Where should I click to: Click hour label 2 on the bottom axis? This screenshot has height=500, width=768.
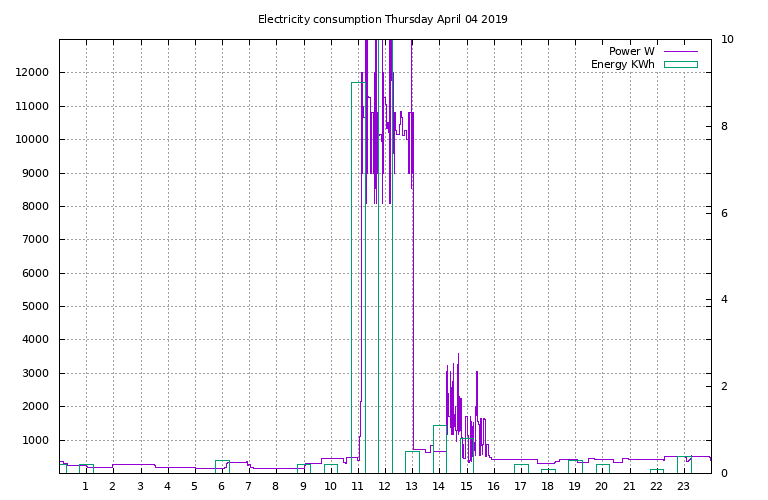coord(113,486)
